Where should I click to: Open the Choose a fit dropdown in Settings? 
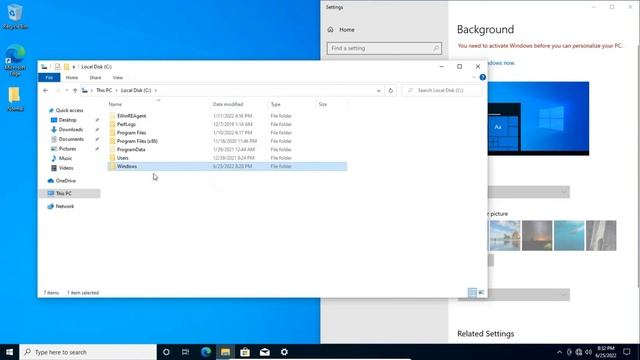[x=513, y=294]
